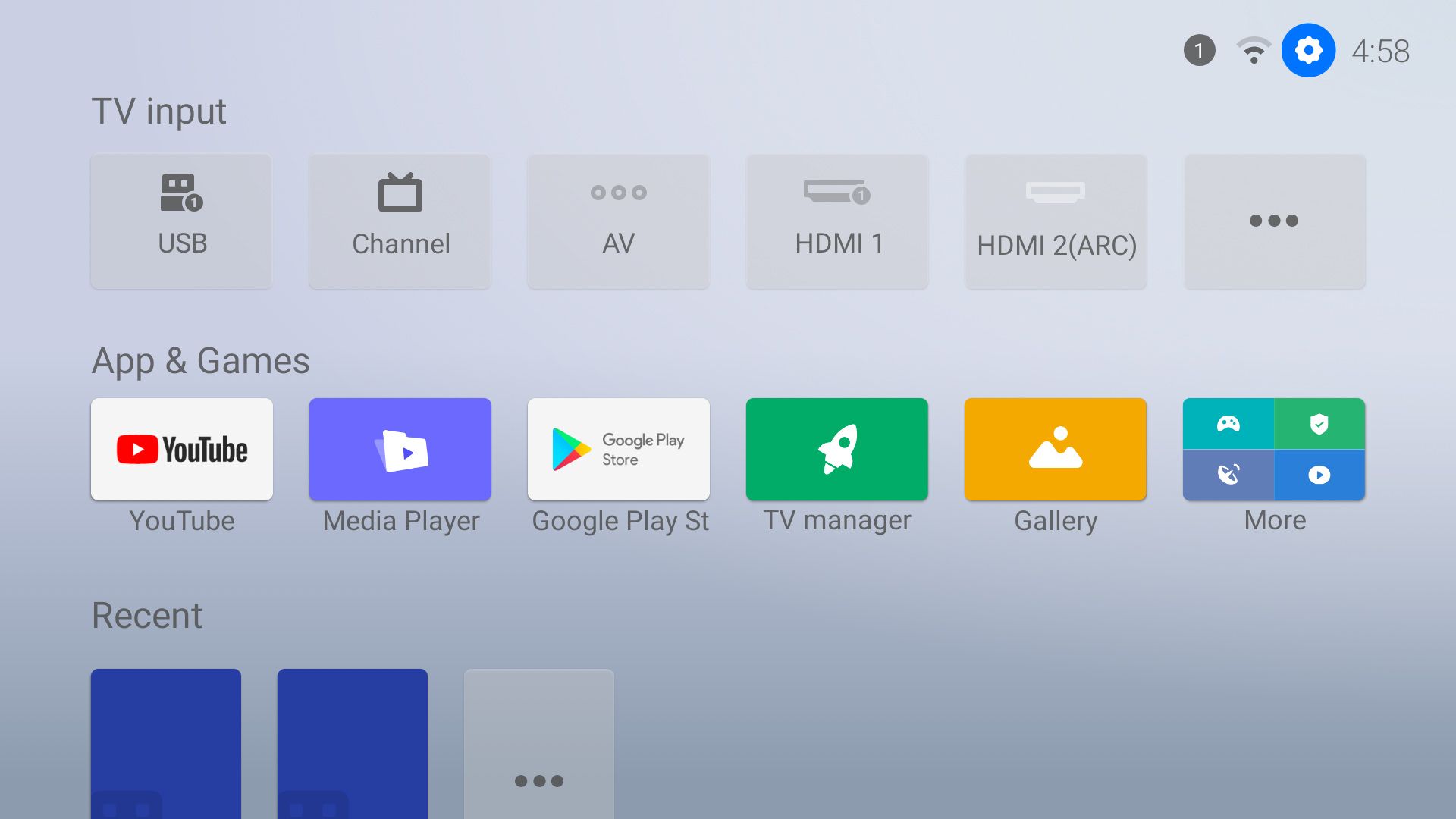Click the 4:58 clock display
Screen dimensions: 1456x819
coord(1380,52)
